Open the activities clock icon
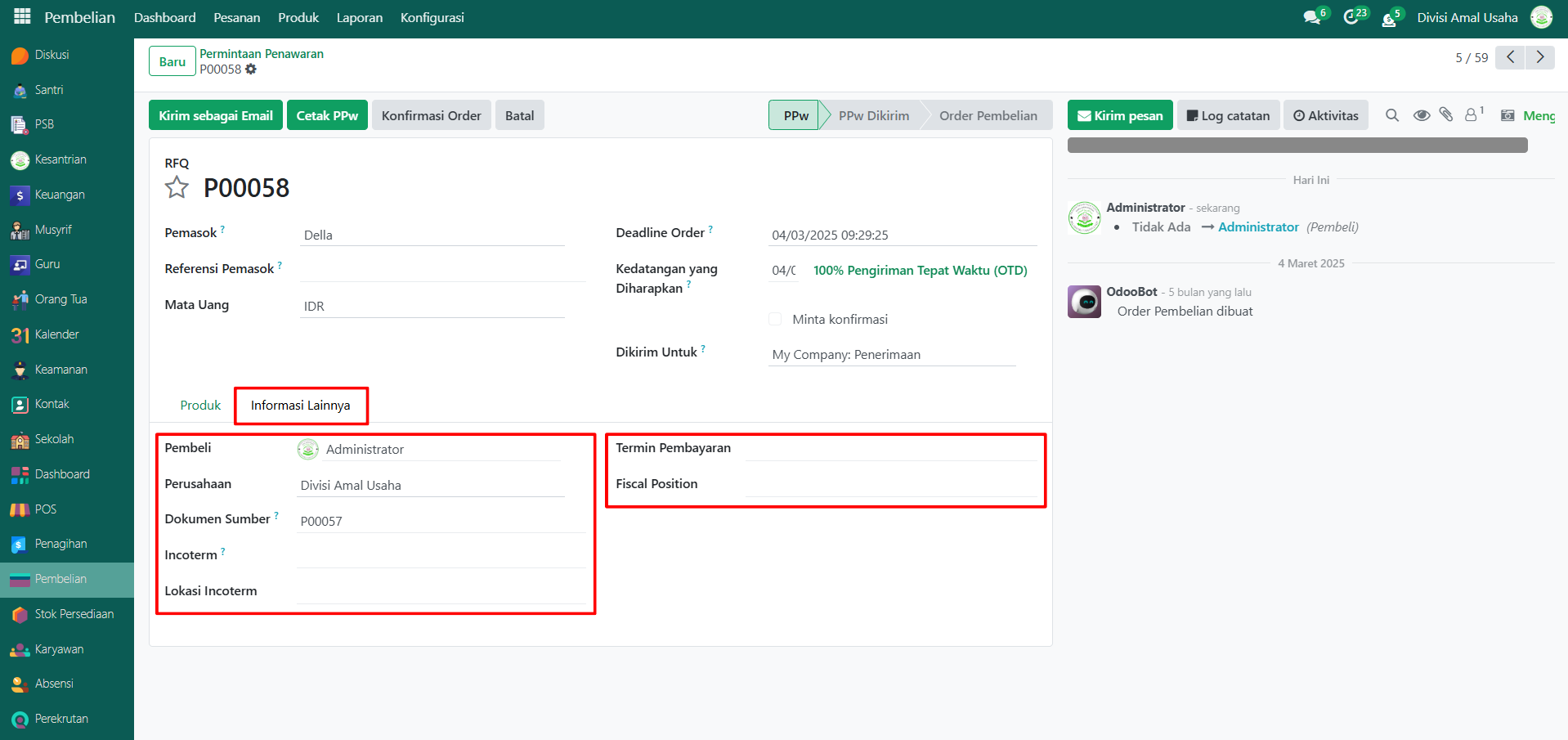This screenshot has height=740, width=1568. pyautogui.click(x=1351, y=18)
